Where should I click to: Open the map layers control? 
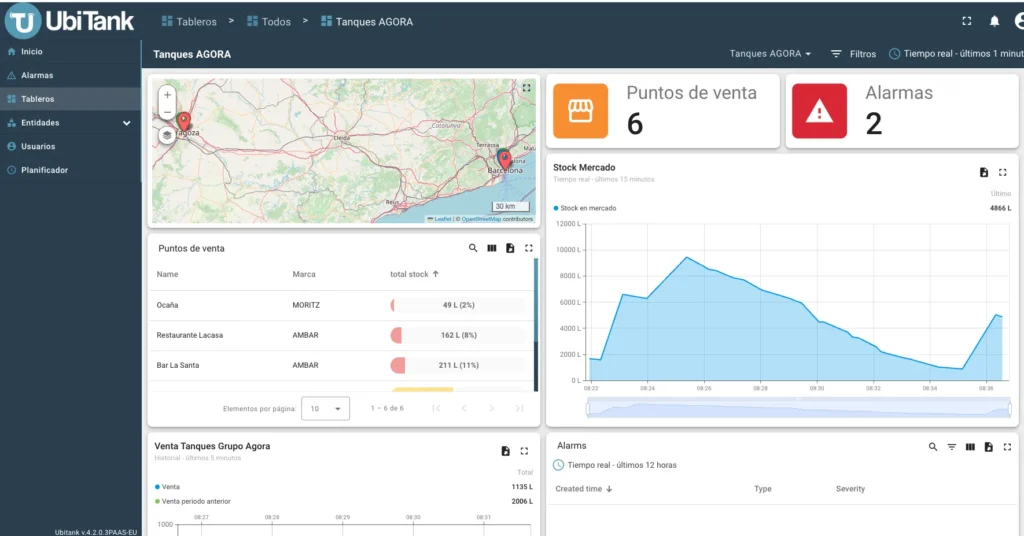click(167, 135)
